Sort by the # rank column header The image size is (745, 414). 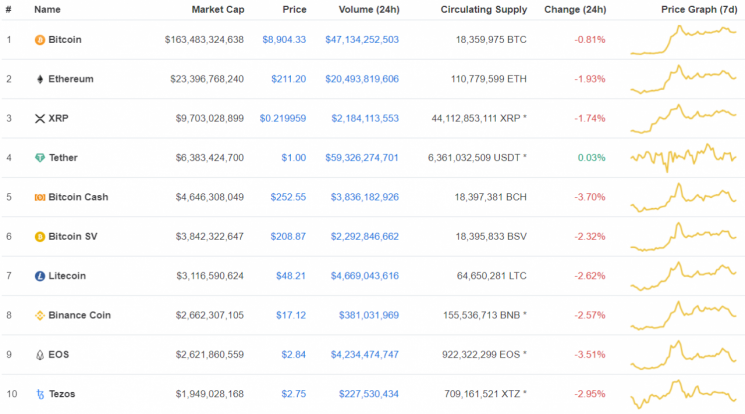pos(9,10)
